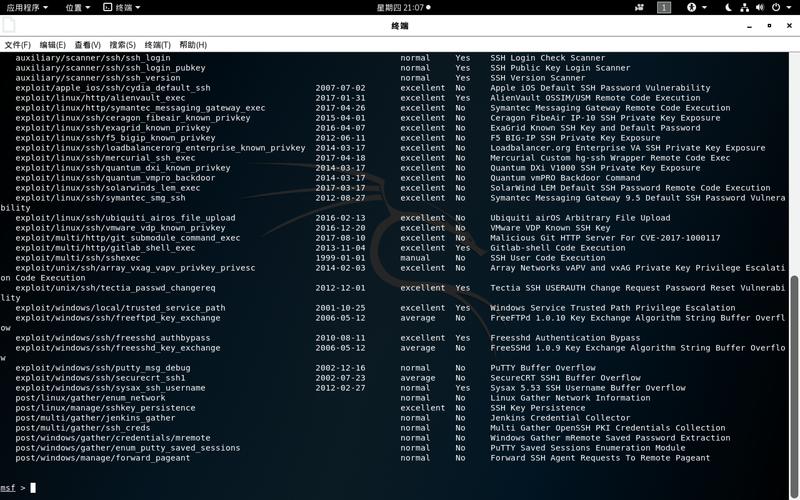The width and height of the screenshot is (800, 500).
Task: Click exploit/unix/ssh/tectia_passwd_changereq path
Action: (x=115, y=288)
